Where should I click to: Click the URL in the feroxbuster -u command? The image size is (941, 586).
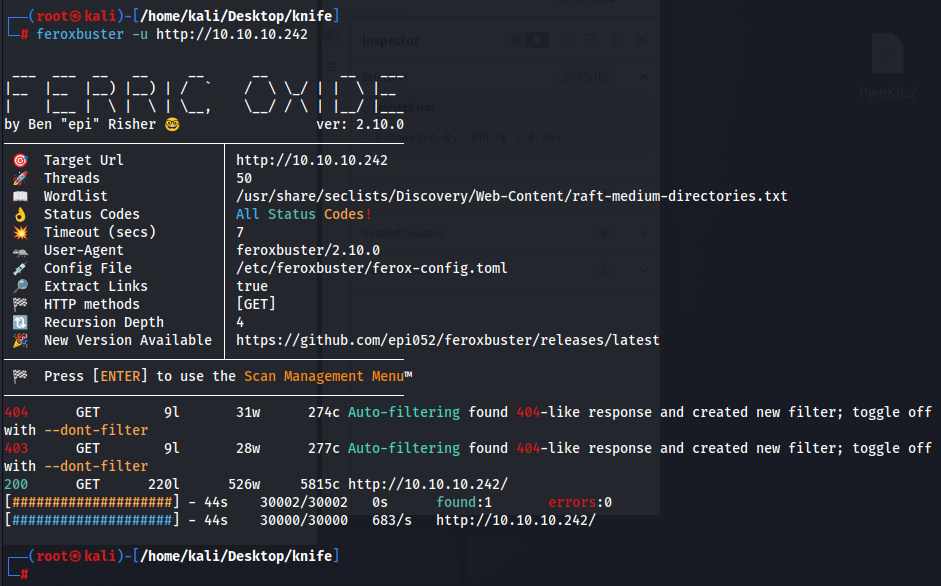click(232, 34)
